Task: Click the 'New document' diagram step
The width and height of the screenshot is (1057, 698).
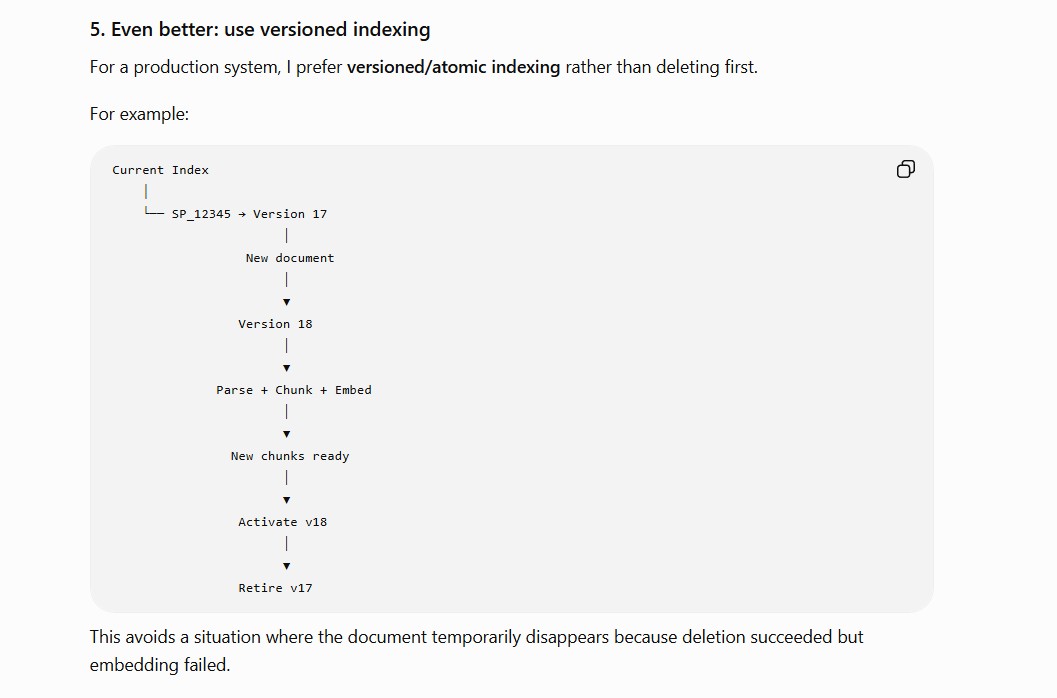Action: click(290, 258)
